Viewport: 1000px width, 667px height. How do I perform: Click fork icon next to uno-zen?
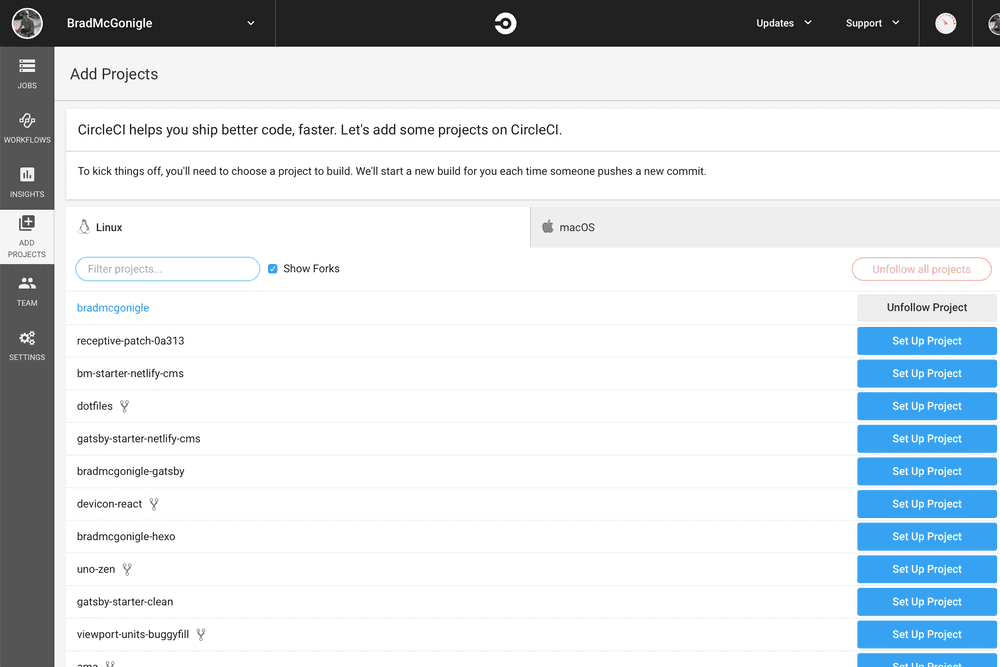tap(127, 569)
